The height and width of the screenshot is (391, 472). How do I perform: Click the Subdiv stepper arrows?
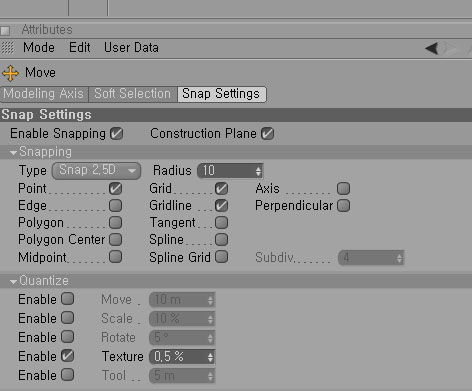399,258
